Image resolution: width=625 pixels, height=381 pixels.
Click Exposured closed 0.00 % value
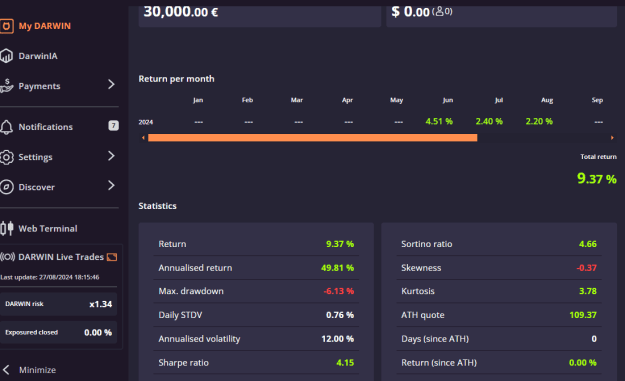[x=98, y=332]
